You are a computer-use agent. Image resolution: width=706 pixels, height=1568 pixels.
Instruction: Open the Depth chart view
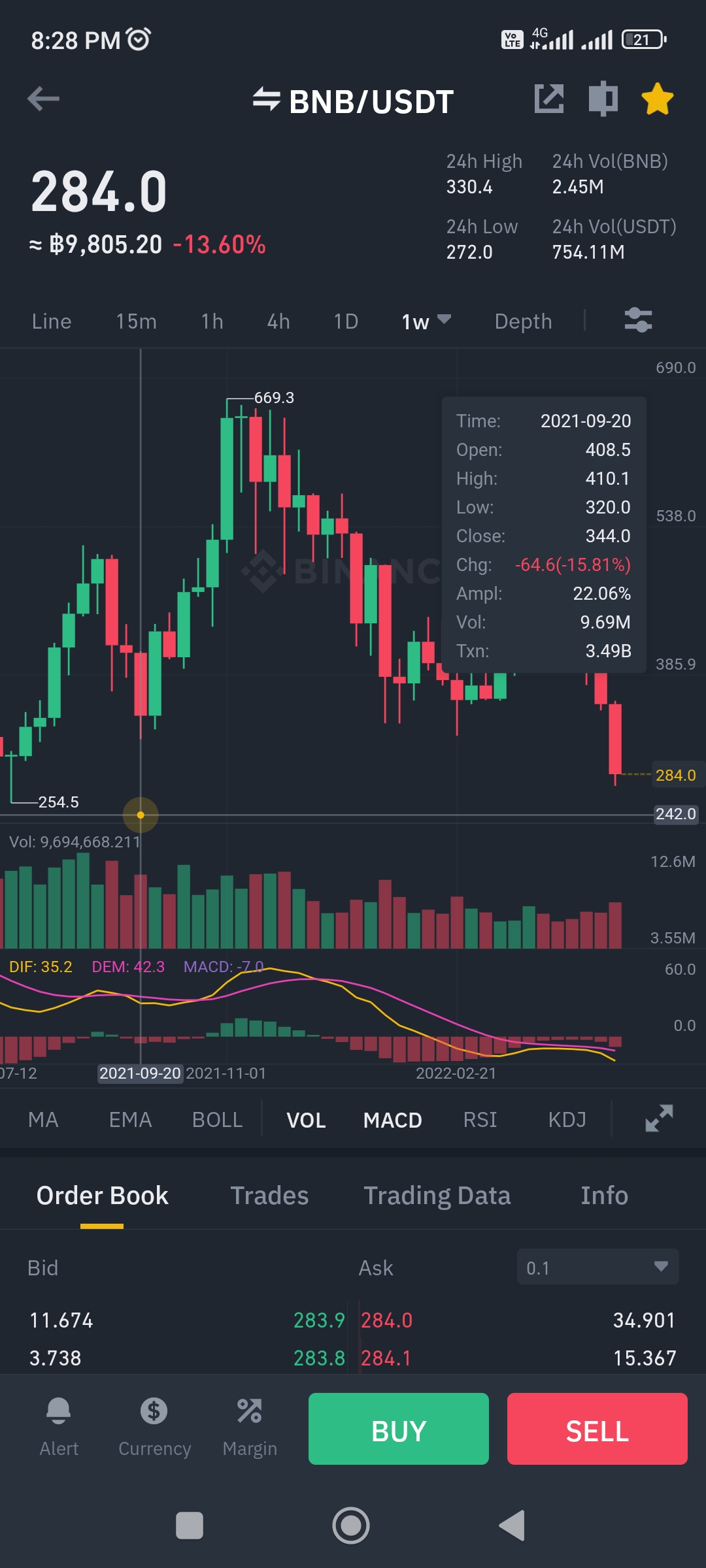[x=523, y=321]
